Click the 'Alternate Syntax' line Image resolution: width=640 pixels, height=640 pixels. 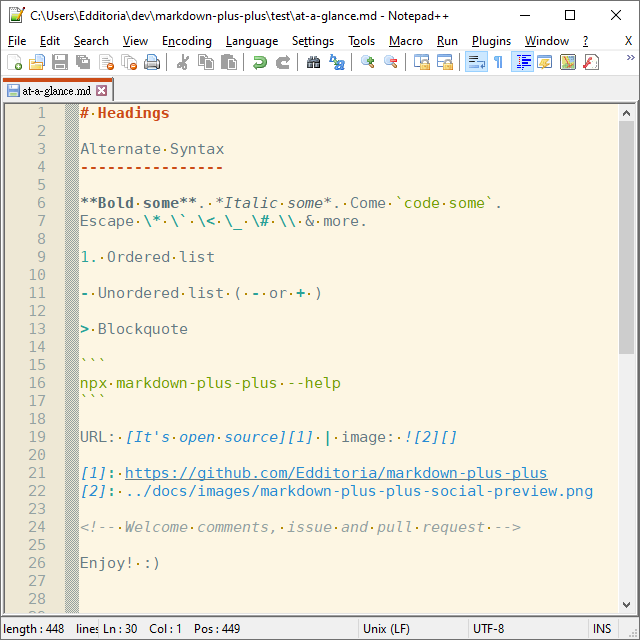(x=152, y=149)
